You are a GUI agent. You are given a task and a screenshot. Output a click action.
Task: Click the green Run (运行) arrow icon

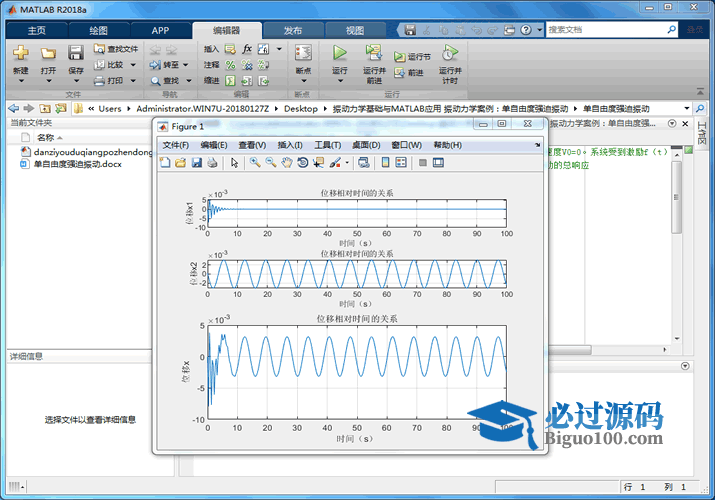tap(339, 53)
